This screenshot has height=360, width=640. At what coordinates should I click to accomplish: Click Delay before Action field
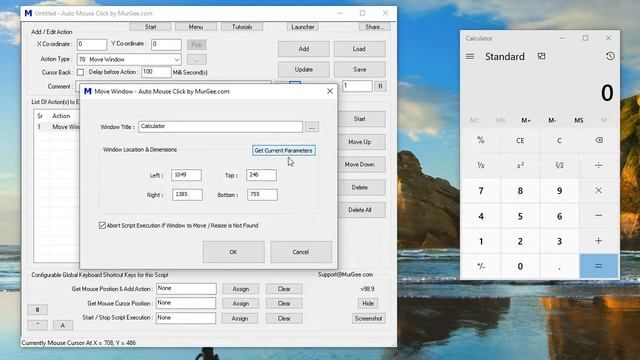[156, 72]
